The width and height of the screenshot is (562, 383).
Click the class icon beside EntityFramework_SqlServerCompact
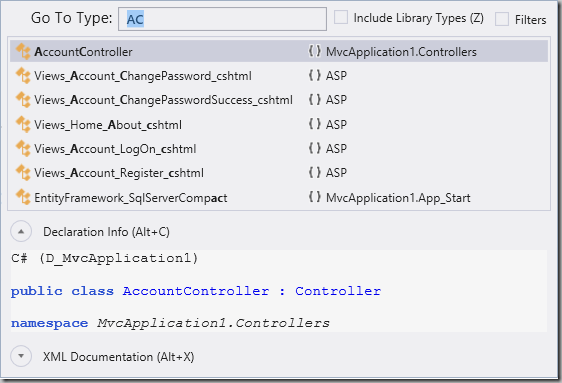[23, 197]
